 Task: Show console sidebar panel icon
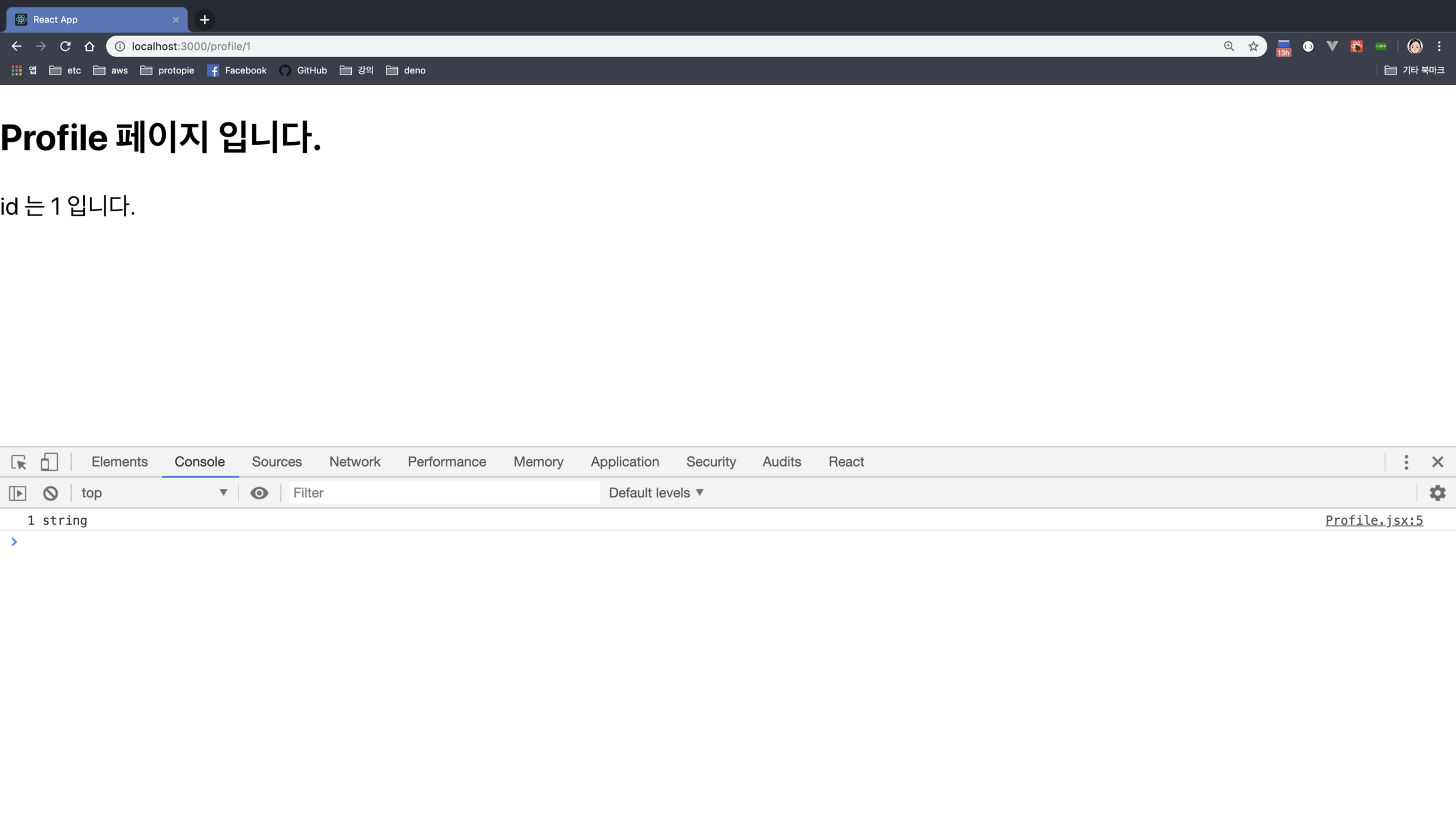[18, 493]
